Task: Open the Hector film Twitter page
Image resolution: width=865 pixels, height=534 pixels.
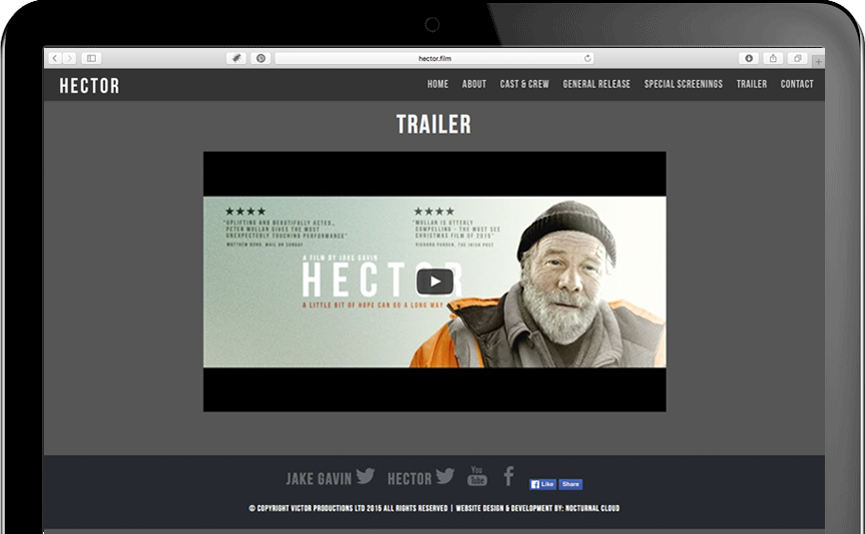Action: (445, 477)
